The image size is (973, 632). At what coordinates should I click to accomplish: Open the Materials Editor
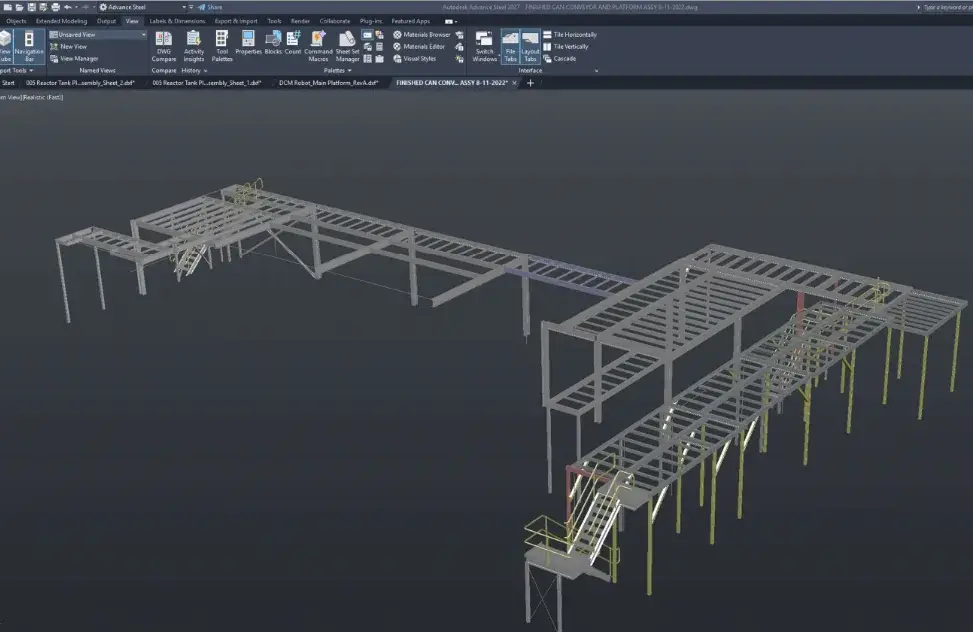[419, 47]
